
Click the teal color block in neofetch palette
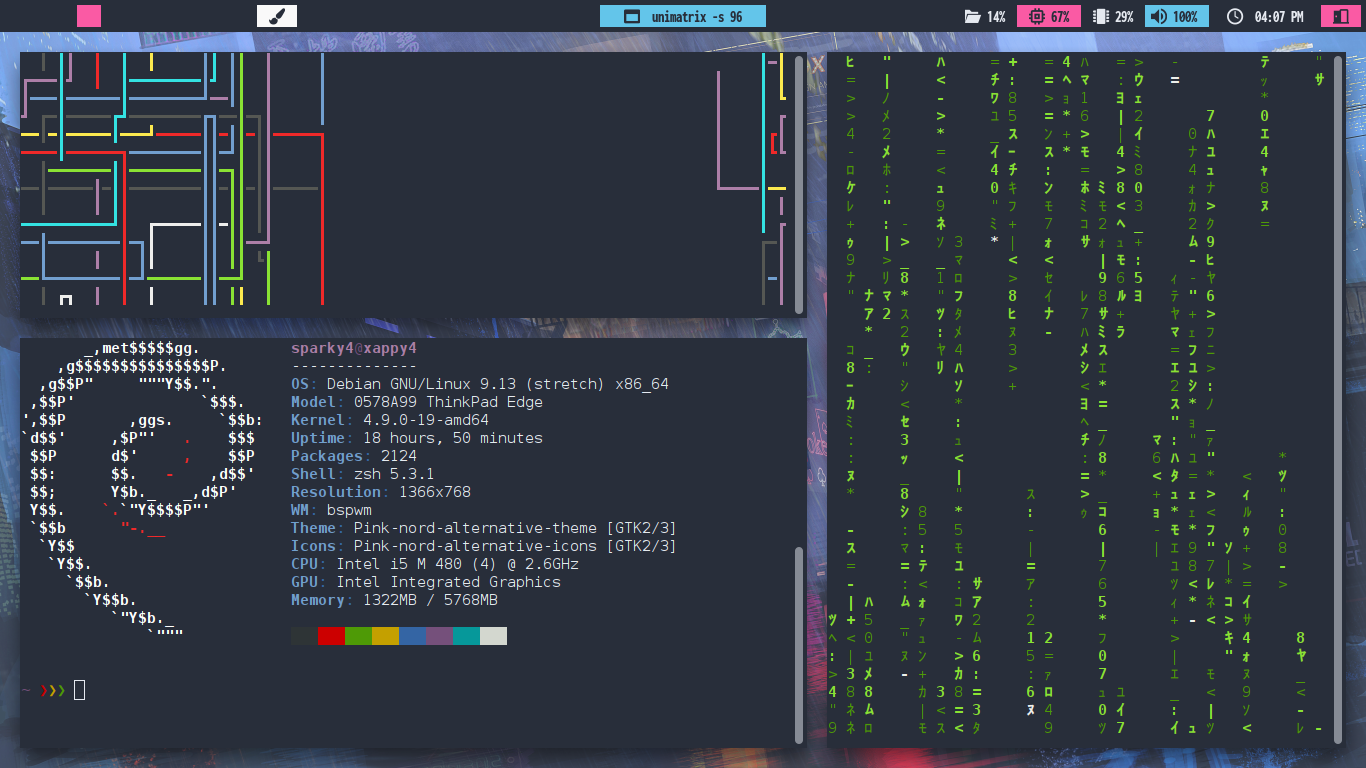tap(466, 636)
